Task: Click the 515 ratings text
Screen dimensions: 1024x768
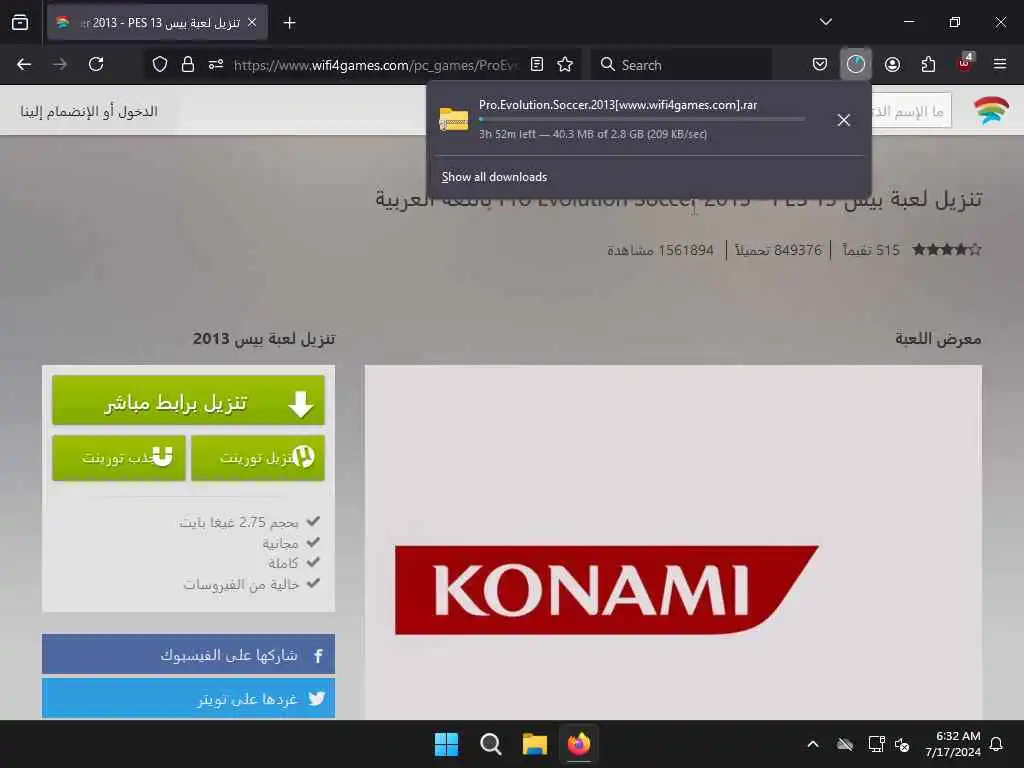Action: 870,249
